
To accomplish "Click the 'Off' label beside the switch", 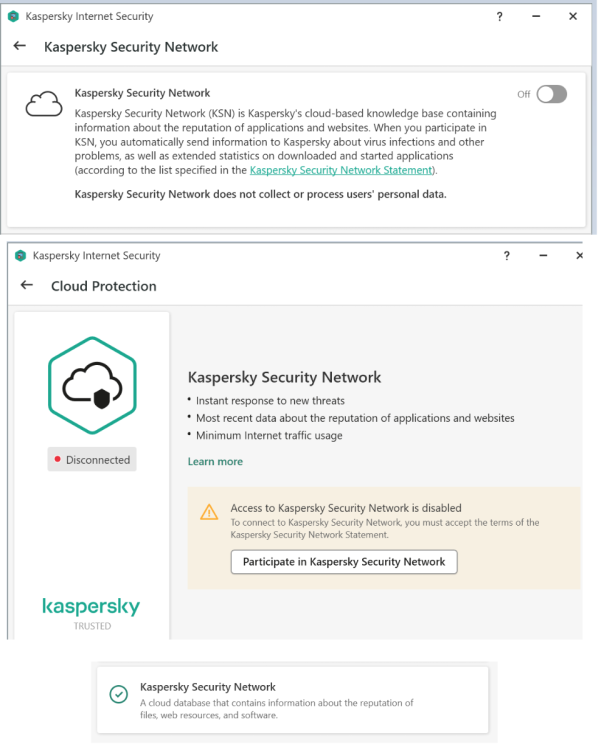I will (x=524, y=94).
